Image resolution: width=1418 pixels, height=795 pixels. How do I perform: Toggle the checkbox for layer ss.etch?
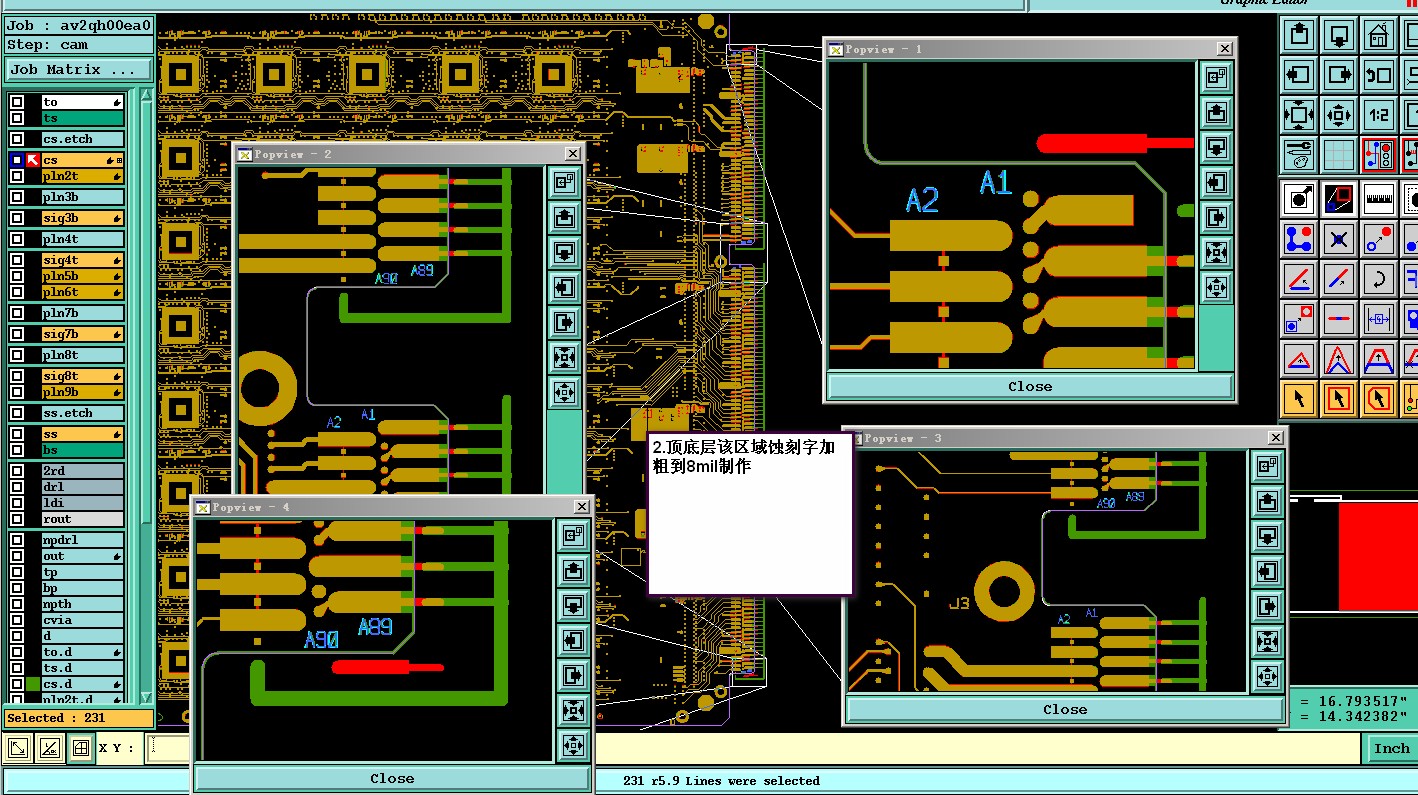point(17,413)
